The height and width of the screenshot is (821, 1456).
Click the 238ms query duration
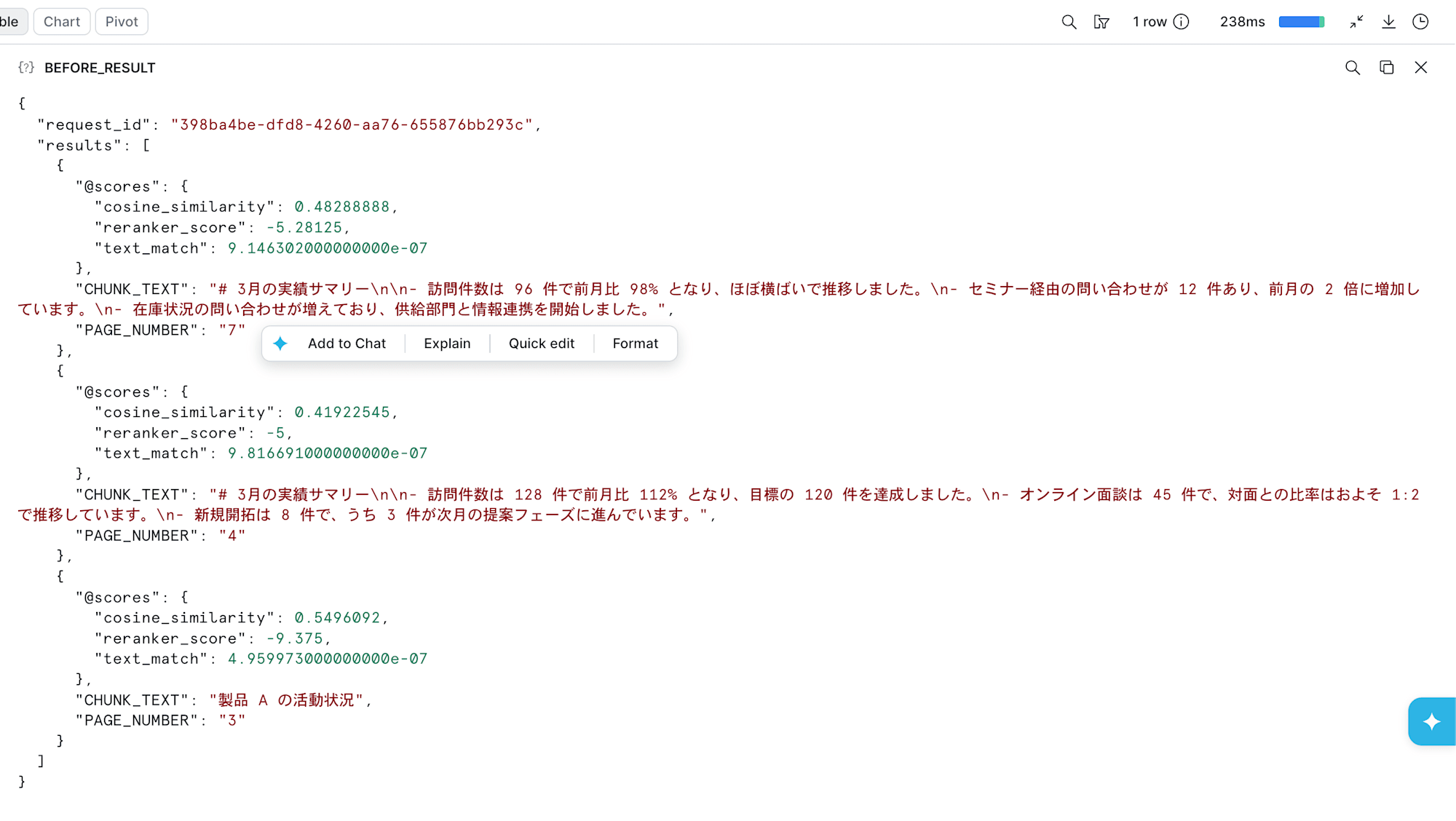[1242, 22]
